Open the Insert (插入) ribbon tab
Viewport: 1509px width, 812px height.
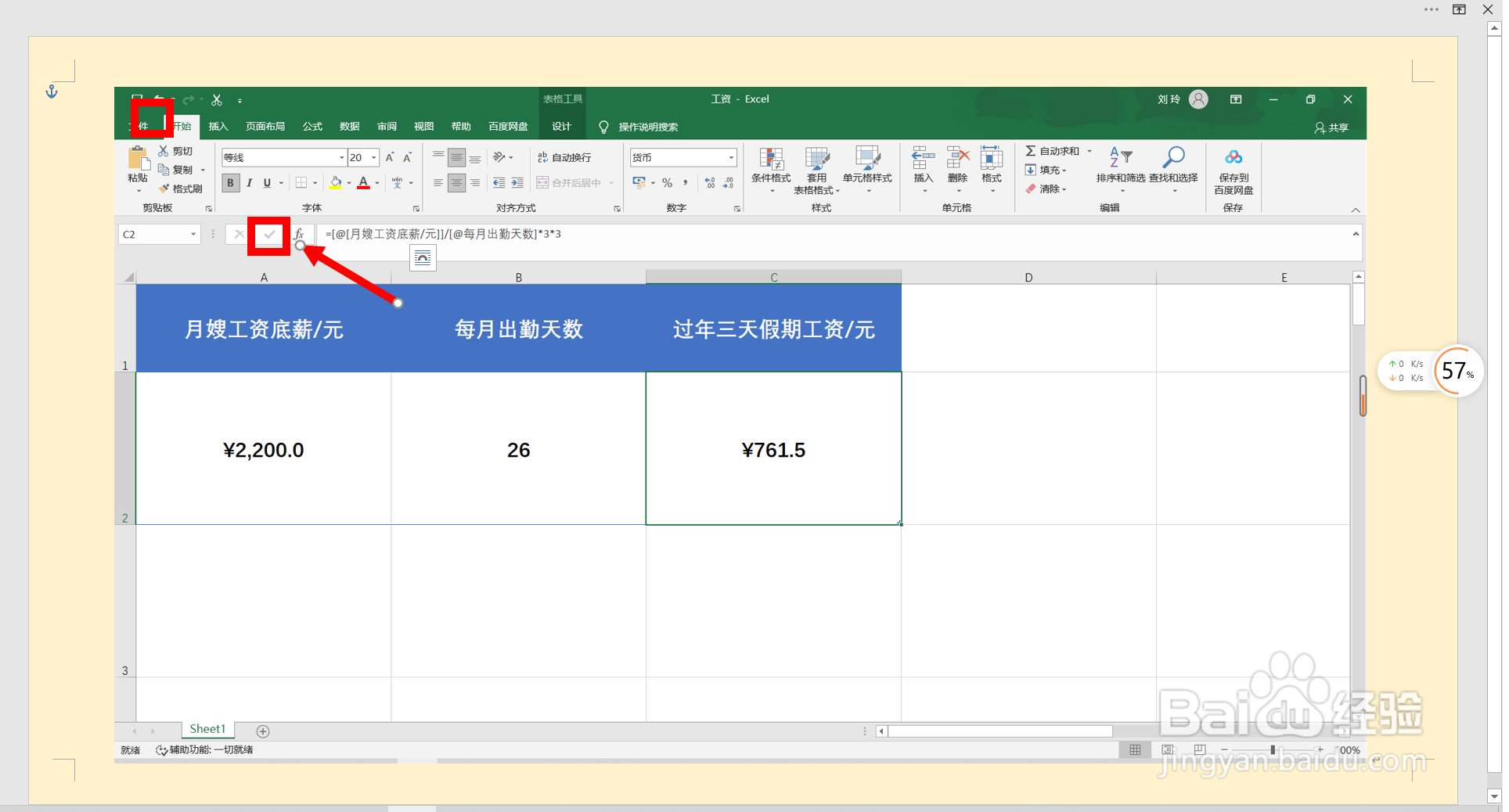(x=218, y=127)
